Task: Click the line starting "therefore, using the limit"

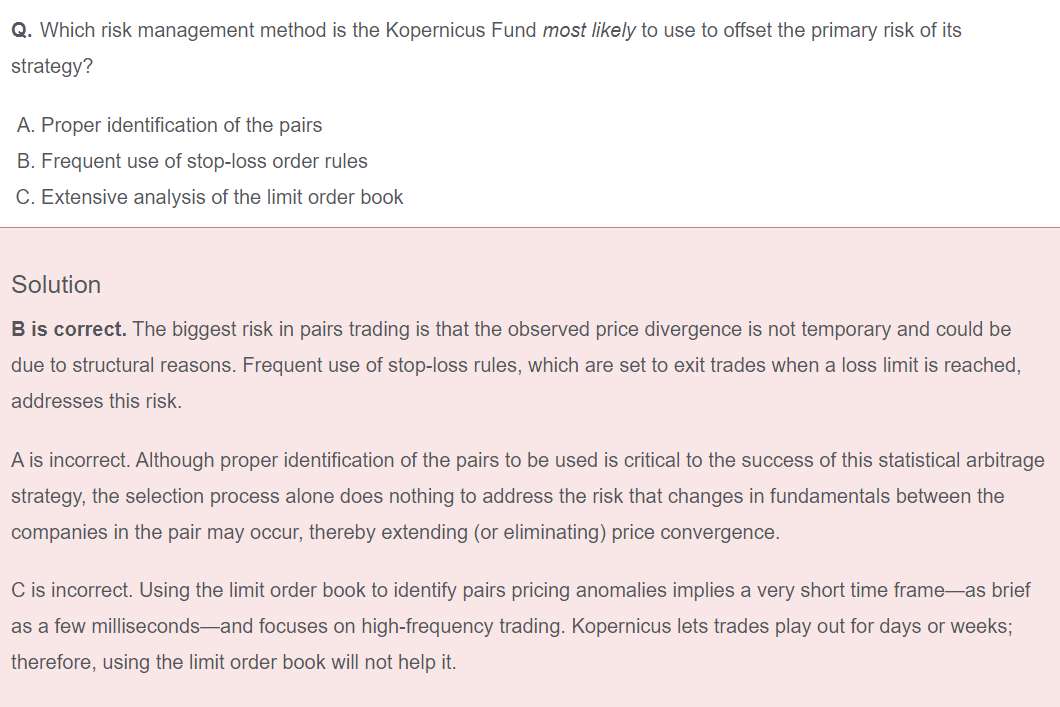Action: 233,662
